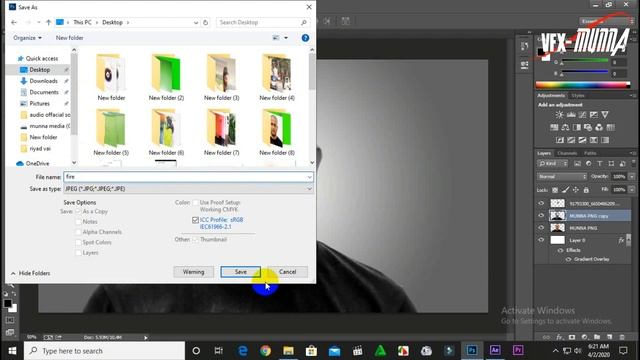
Task: Add a Color Lookup adjustment layer
Action: [x=611, y=127]
